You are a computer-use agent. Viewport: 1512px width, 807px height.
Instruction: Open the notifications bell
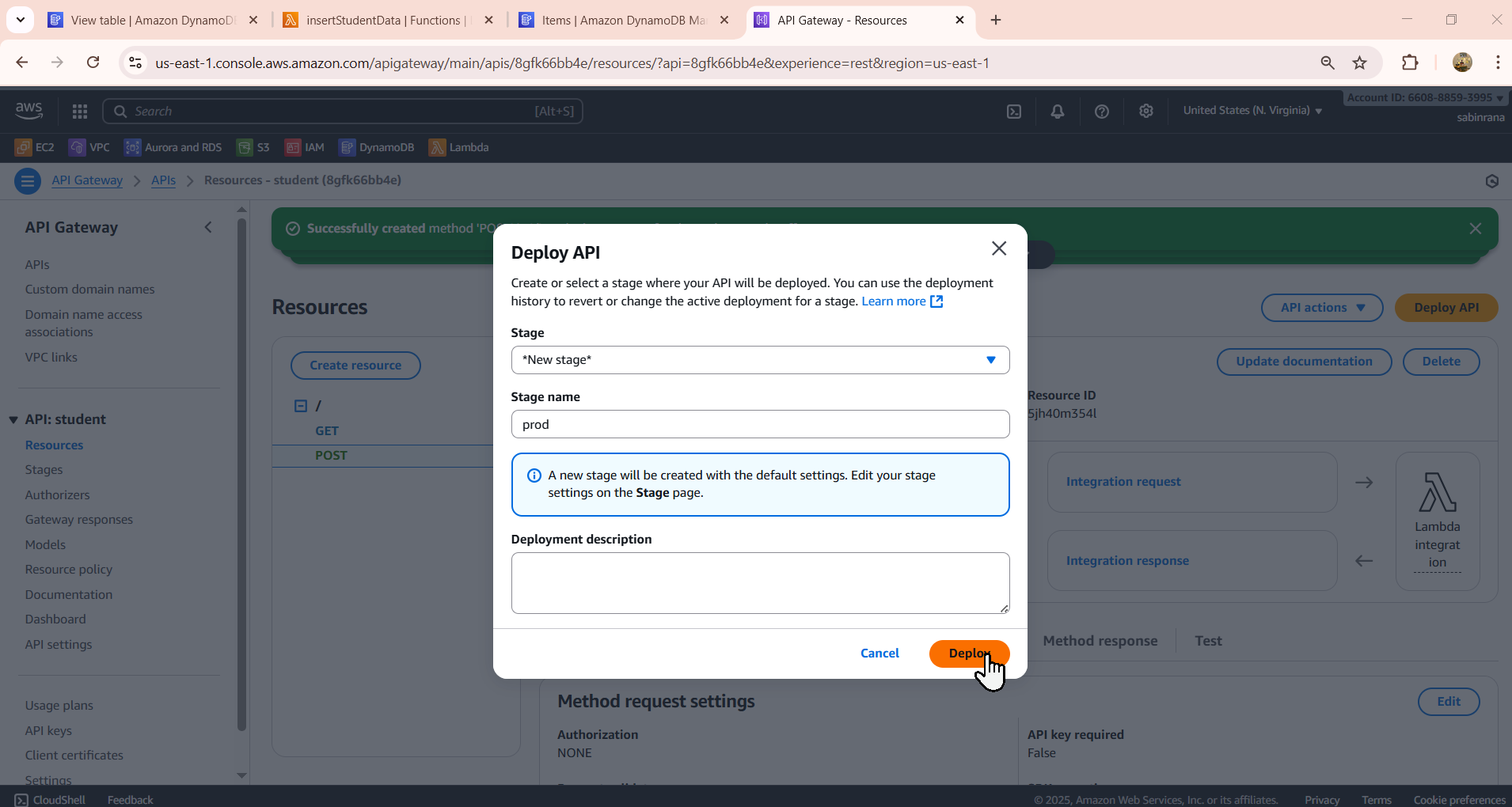[x=1058, y=112]
